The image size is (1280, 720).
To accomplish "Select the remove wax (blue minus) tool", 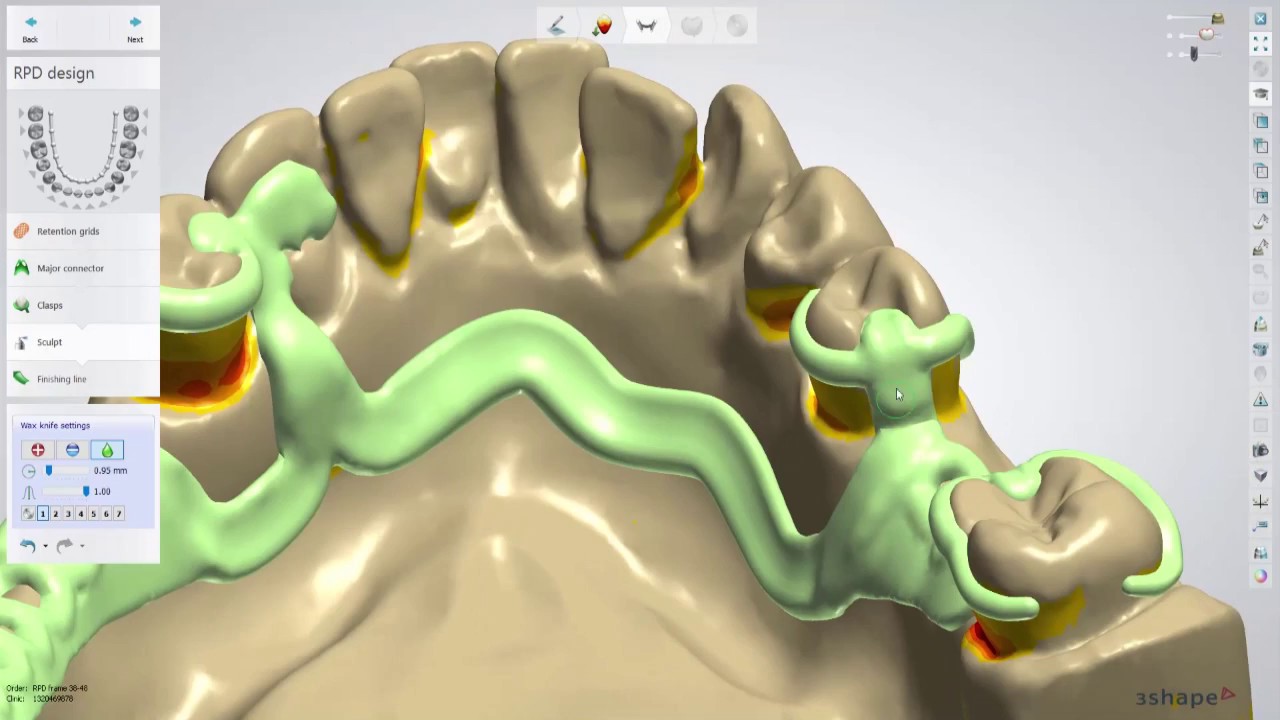I will point(72,451).
